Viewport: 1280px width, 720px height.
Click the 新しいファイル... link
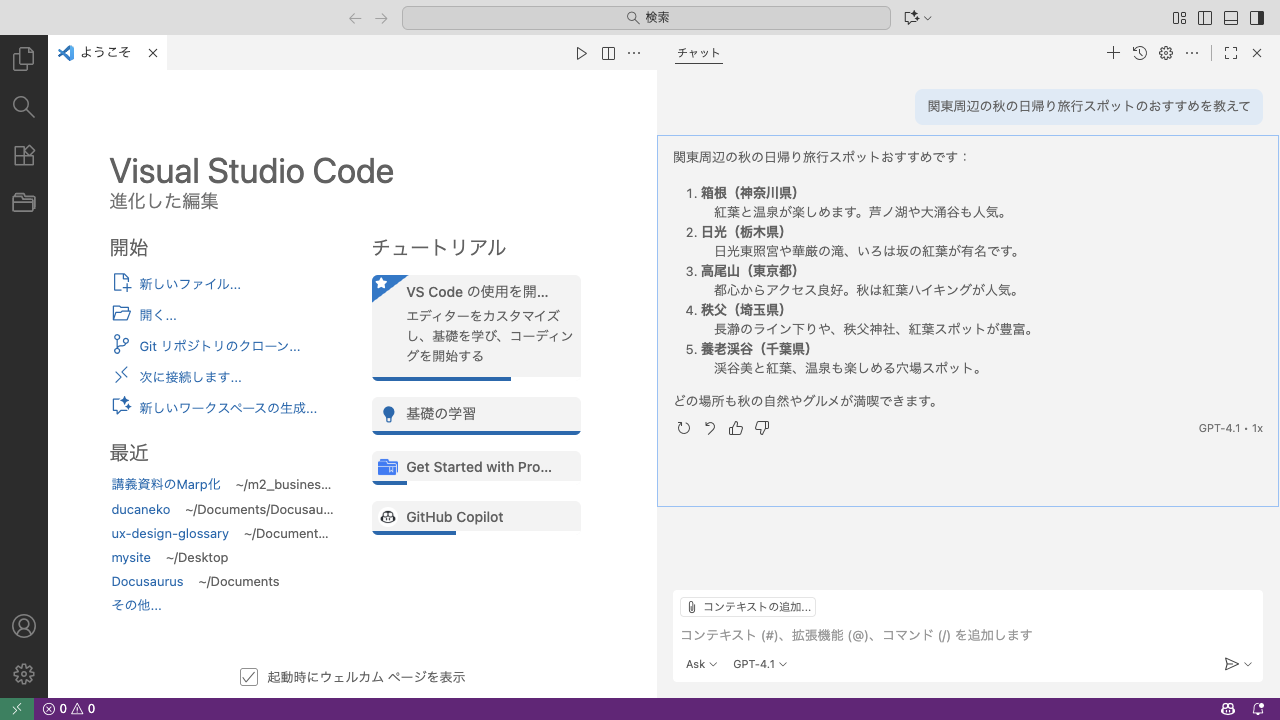coord(190,284)
